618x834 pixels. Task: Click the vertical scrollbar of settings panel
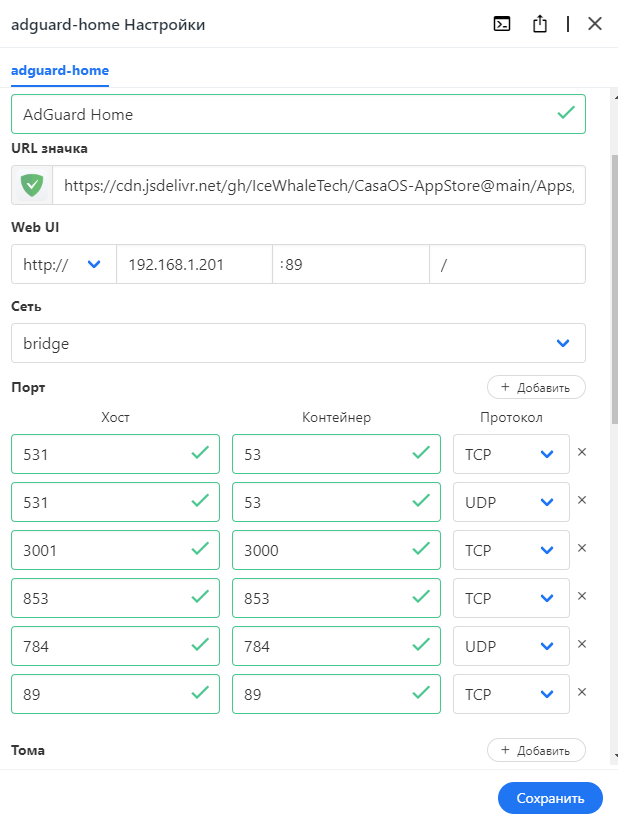[x=614, y=290]
